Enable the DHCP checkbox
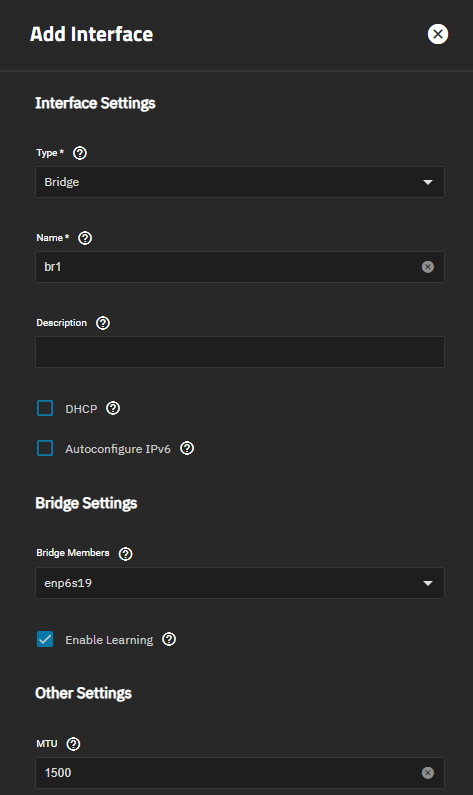Screen dimensions: 473x795 (45, 408)
